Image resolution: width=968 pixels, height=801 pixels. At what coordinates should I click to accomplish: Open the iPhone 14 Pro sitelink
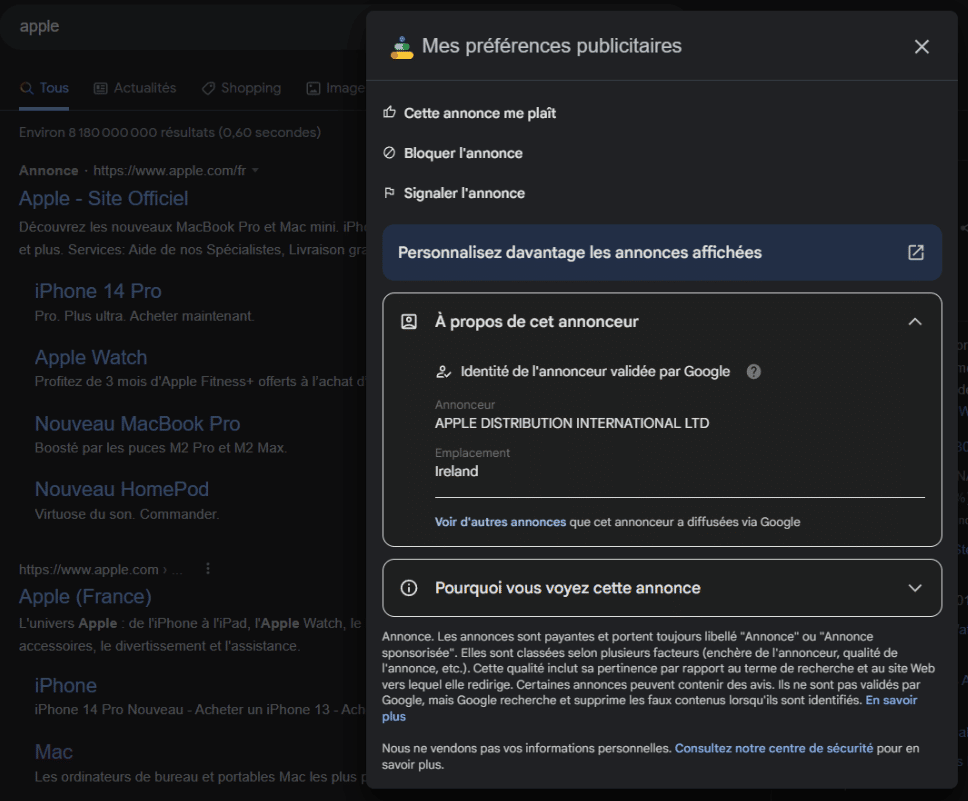pos(98,291)
